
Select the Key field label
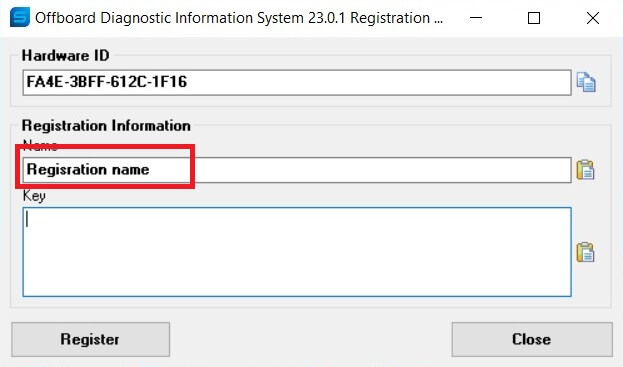[x=34, y=196]
